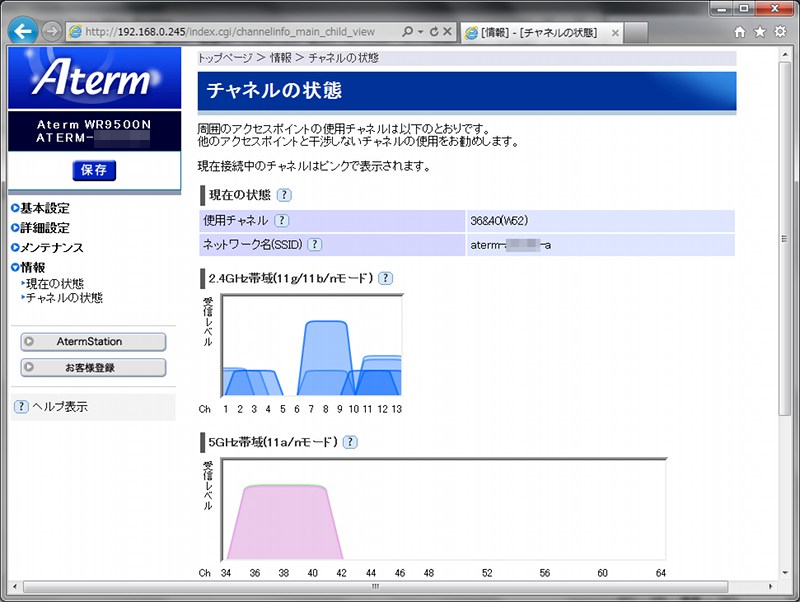Click help icon beside 使用チャネル

(281, 220)
